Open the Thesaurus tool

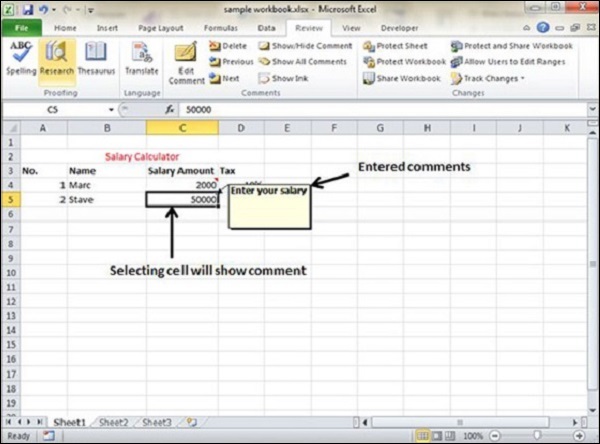coord(96,58)
